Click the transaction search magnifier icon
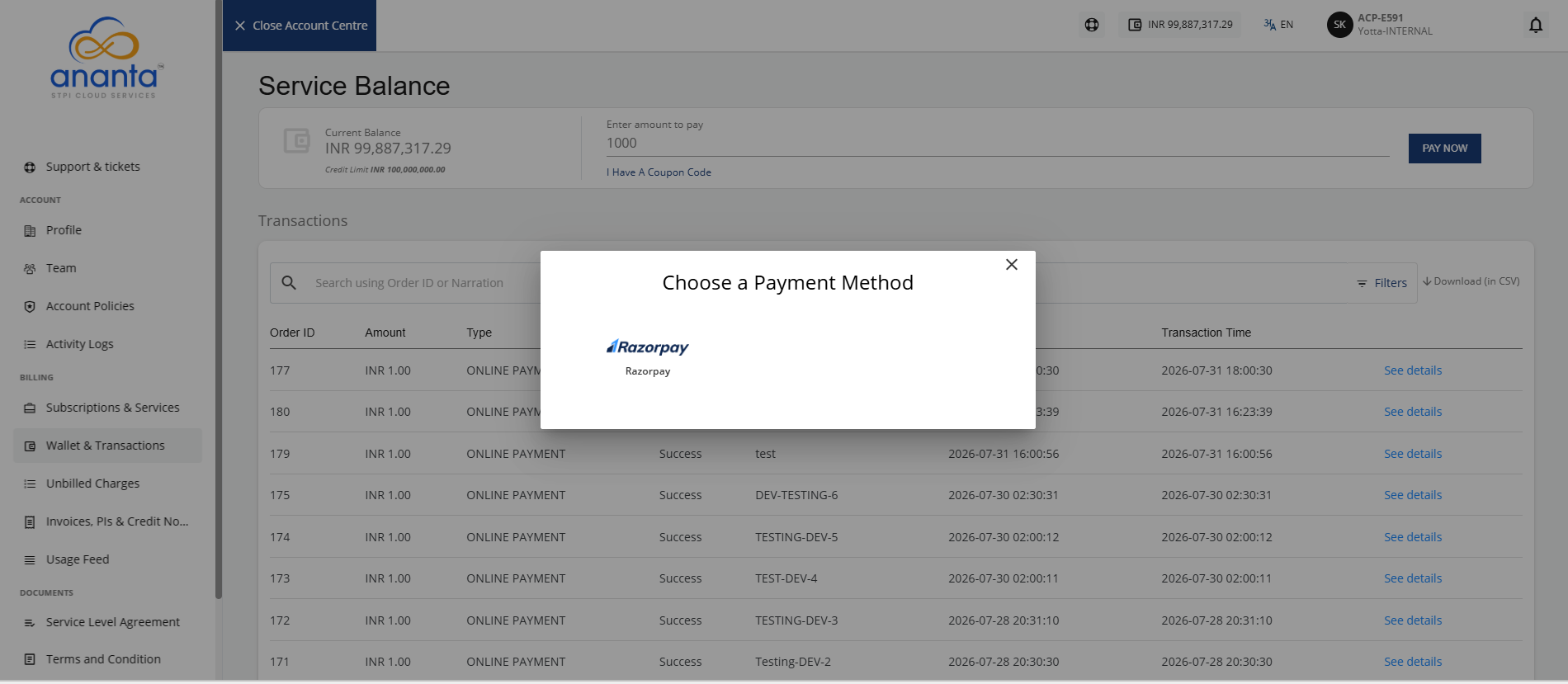 289,283
